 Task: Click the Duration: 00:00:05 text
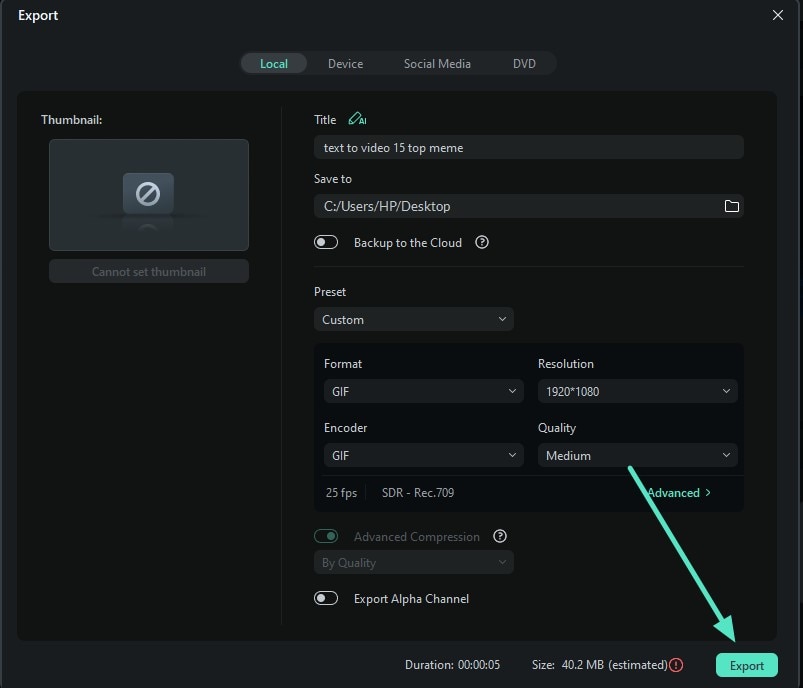click(452, 665)
